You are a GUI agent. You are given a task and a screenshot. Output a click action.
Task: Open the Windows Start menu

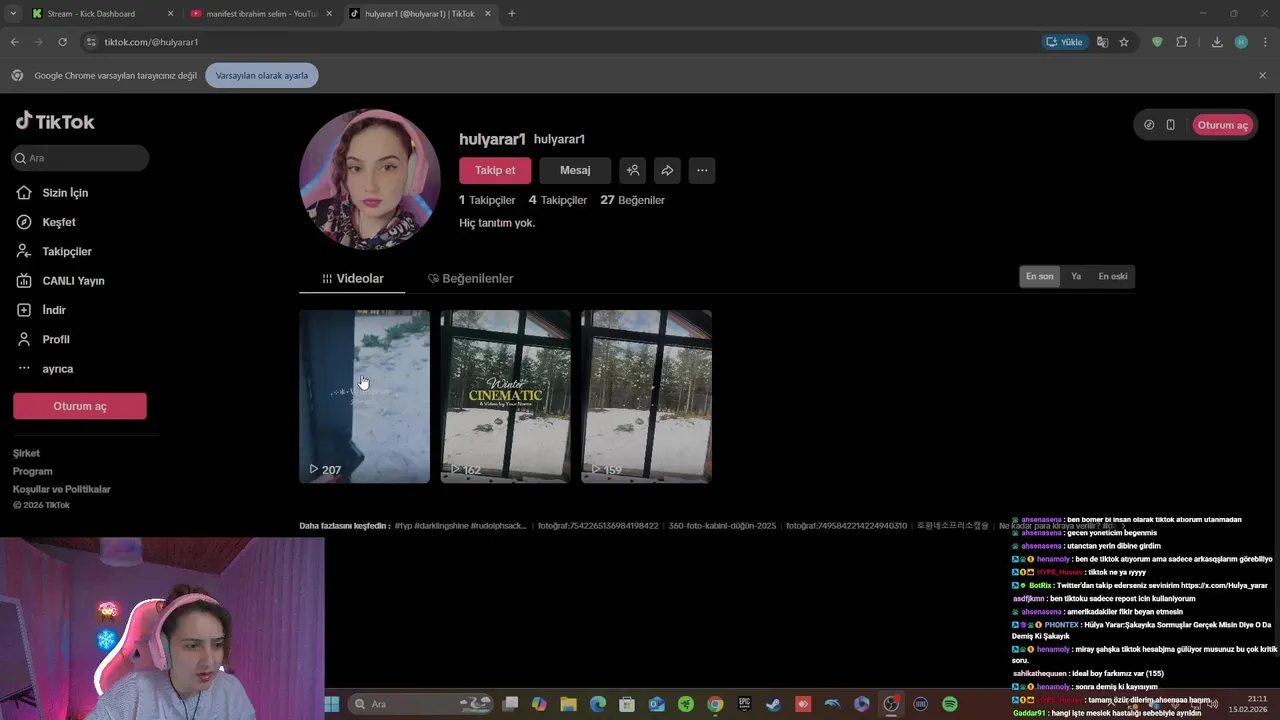[332, 704]
